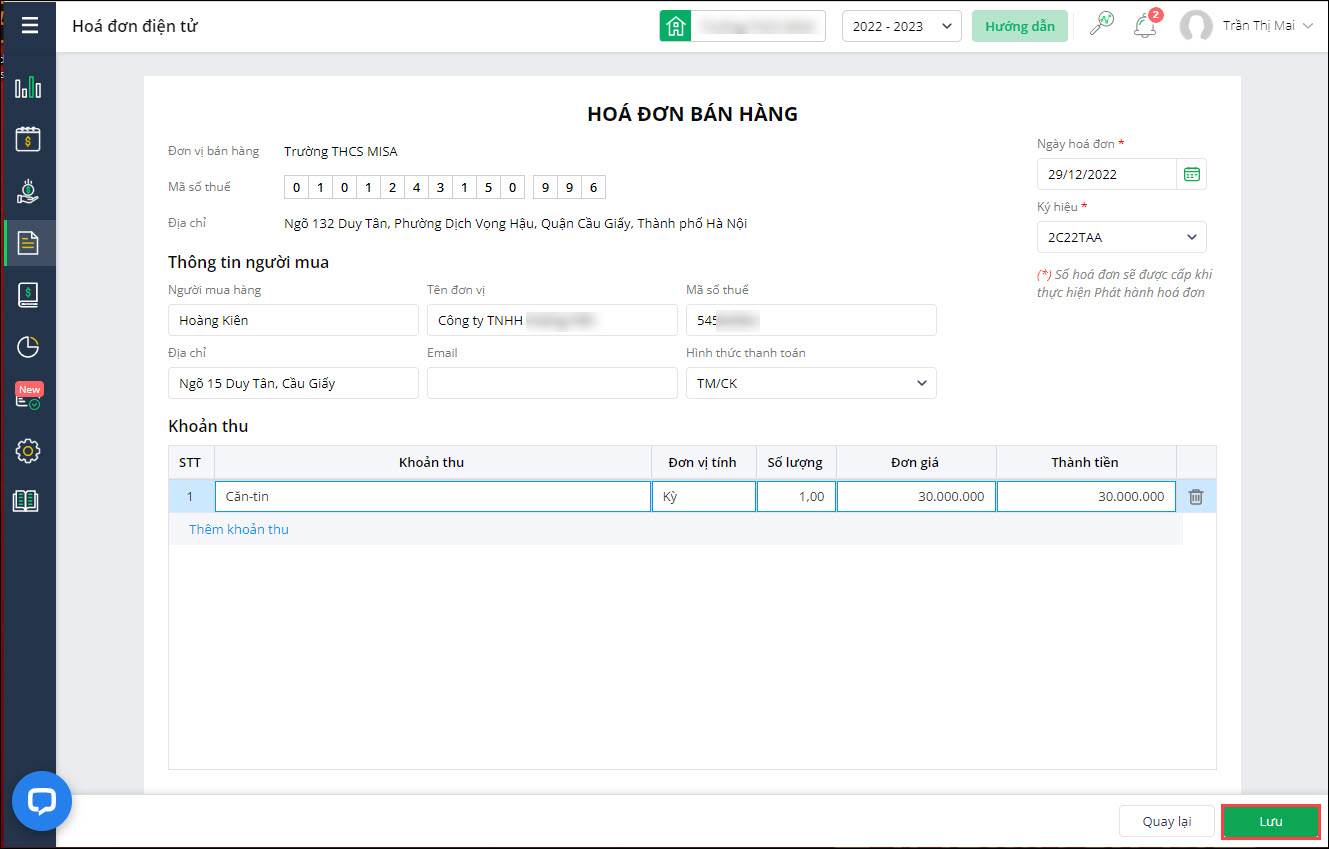This screenshot has width=1329, height=849.
Task: Click the Tên đơn vị input field
Action: (x=552, y=320)
